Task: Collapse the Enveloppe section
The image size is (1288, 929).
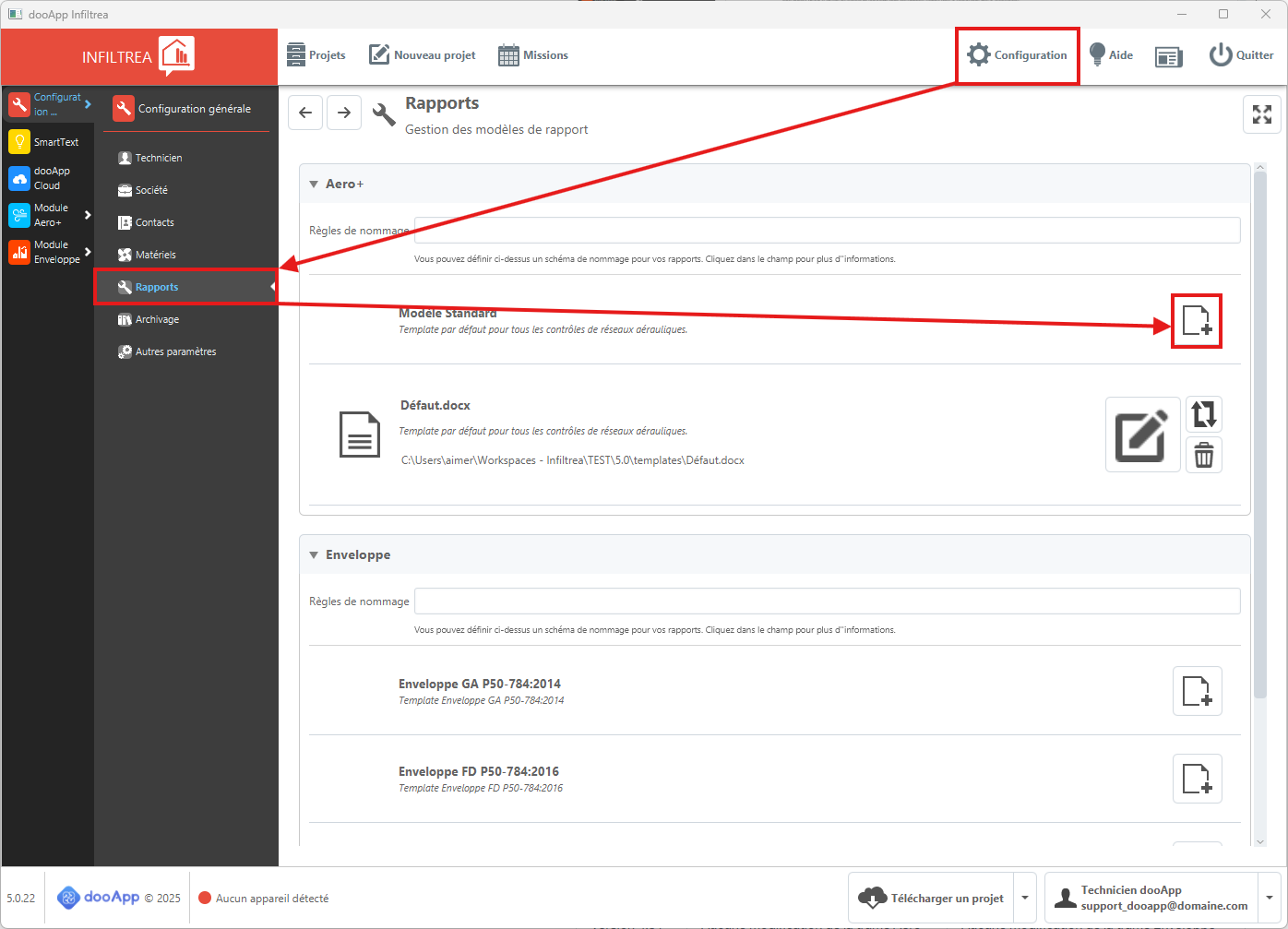Action: click(314, 555)
